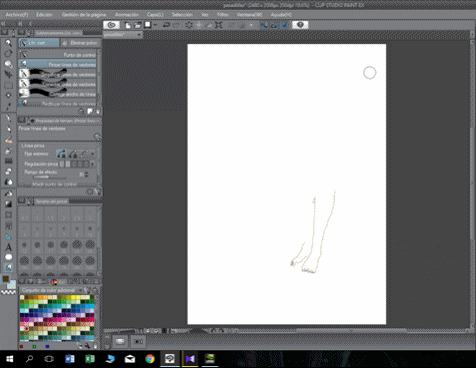Open Animación menu
Screen dimensions: 476x368
coord(127,15)
